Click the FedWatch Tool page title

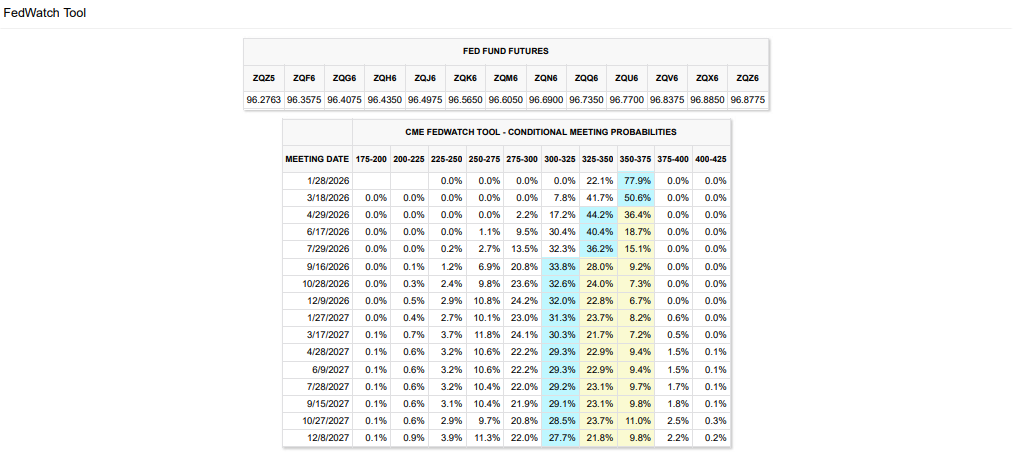[45, 13]
